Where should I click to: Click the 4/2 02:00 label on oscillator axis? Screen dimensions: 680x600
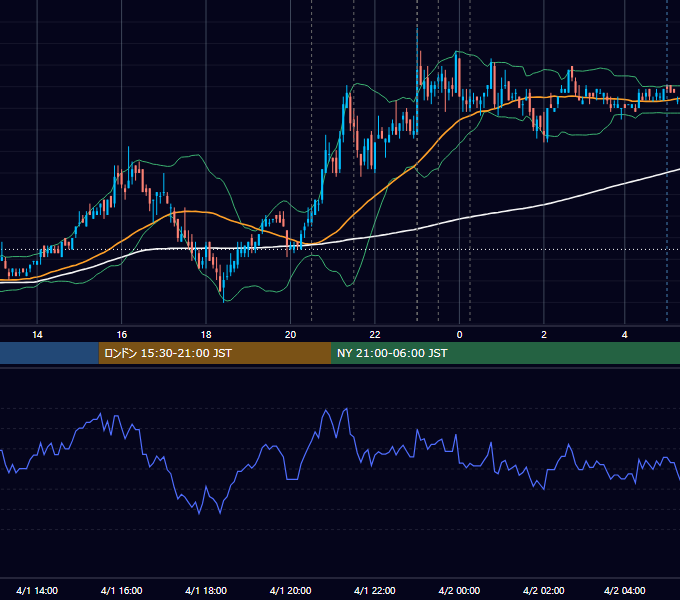point(544,590)
